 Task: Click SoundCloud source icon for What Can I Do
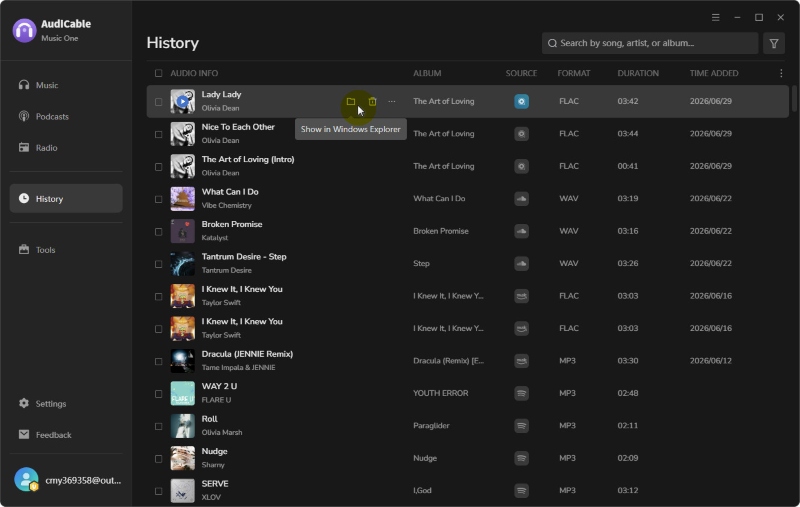[x=521, y=199]
